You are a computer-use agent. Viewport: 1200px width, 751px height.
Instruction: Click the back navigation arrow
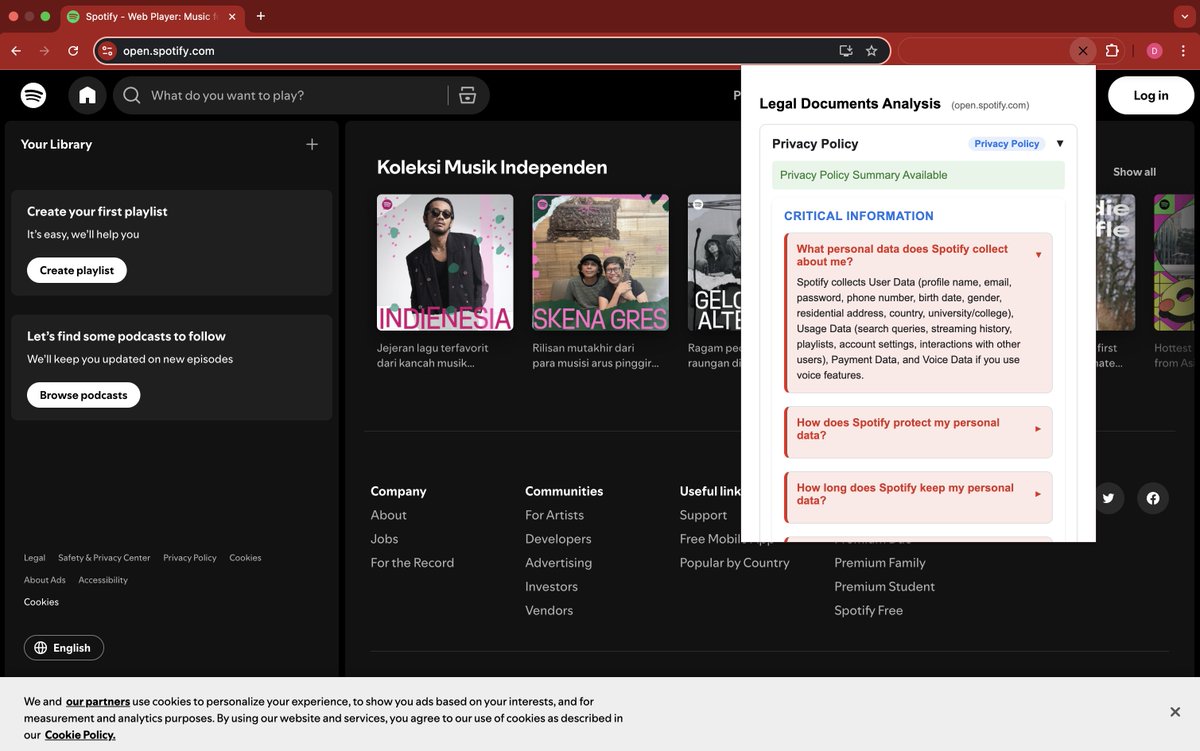click(x=16, y=50)
